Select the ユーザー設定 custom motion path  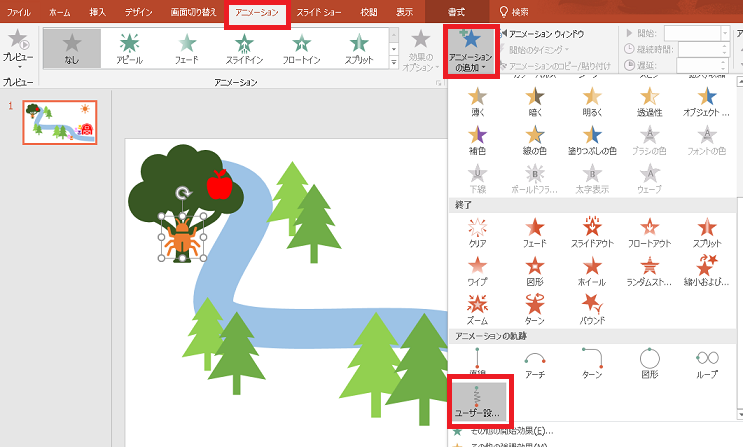[x=477, y=401]
